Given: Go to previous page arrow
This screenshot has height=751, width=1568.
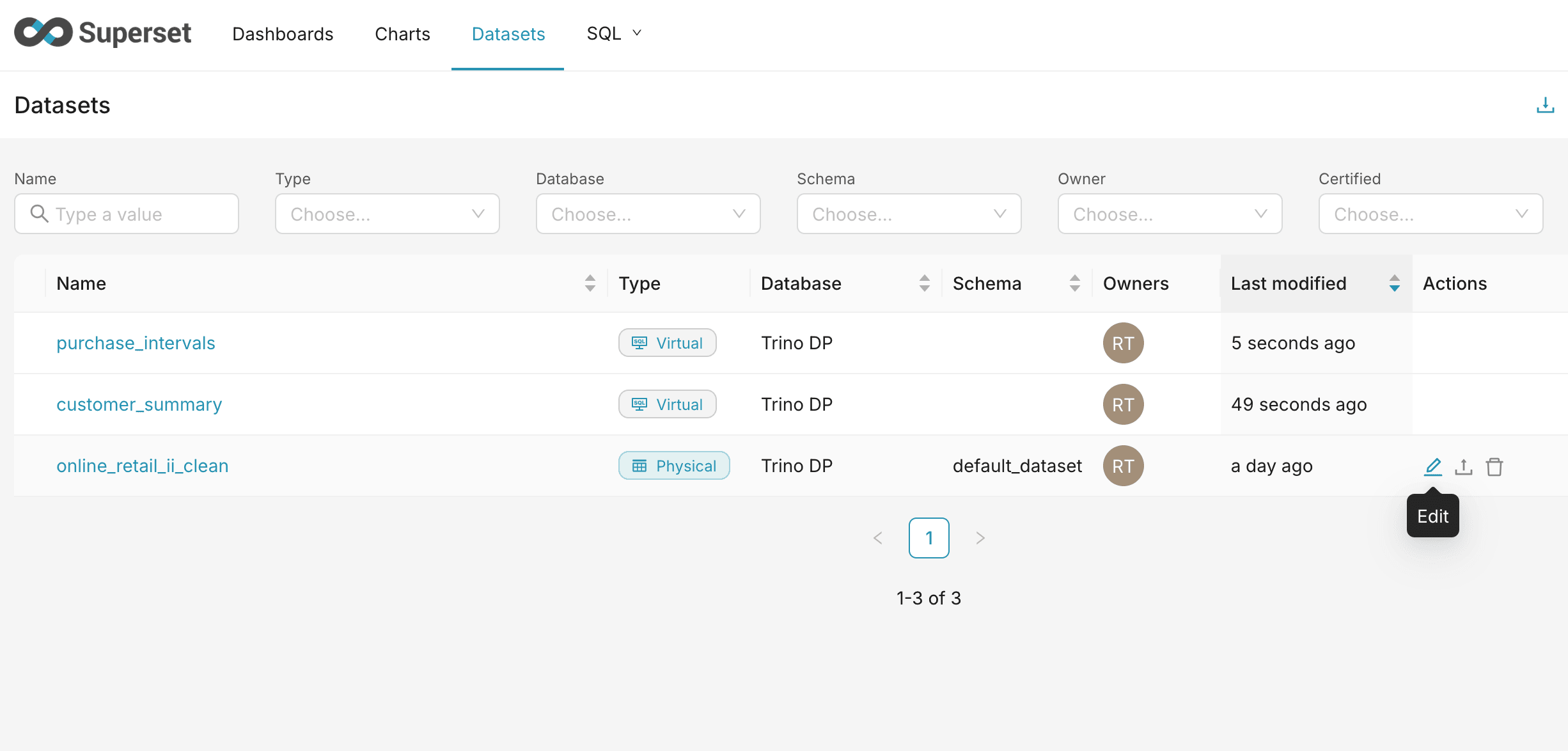Looking at the screenshot, I should (877, 538).
